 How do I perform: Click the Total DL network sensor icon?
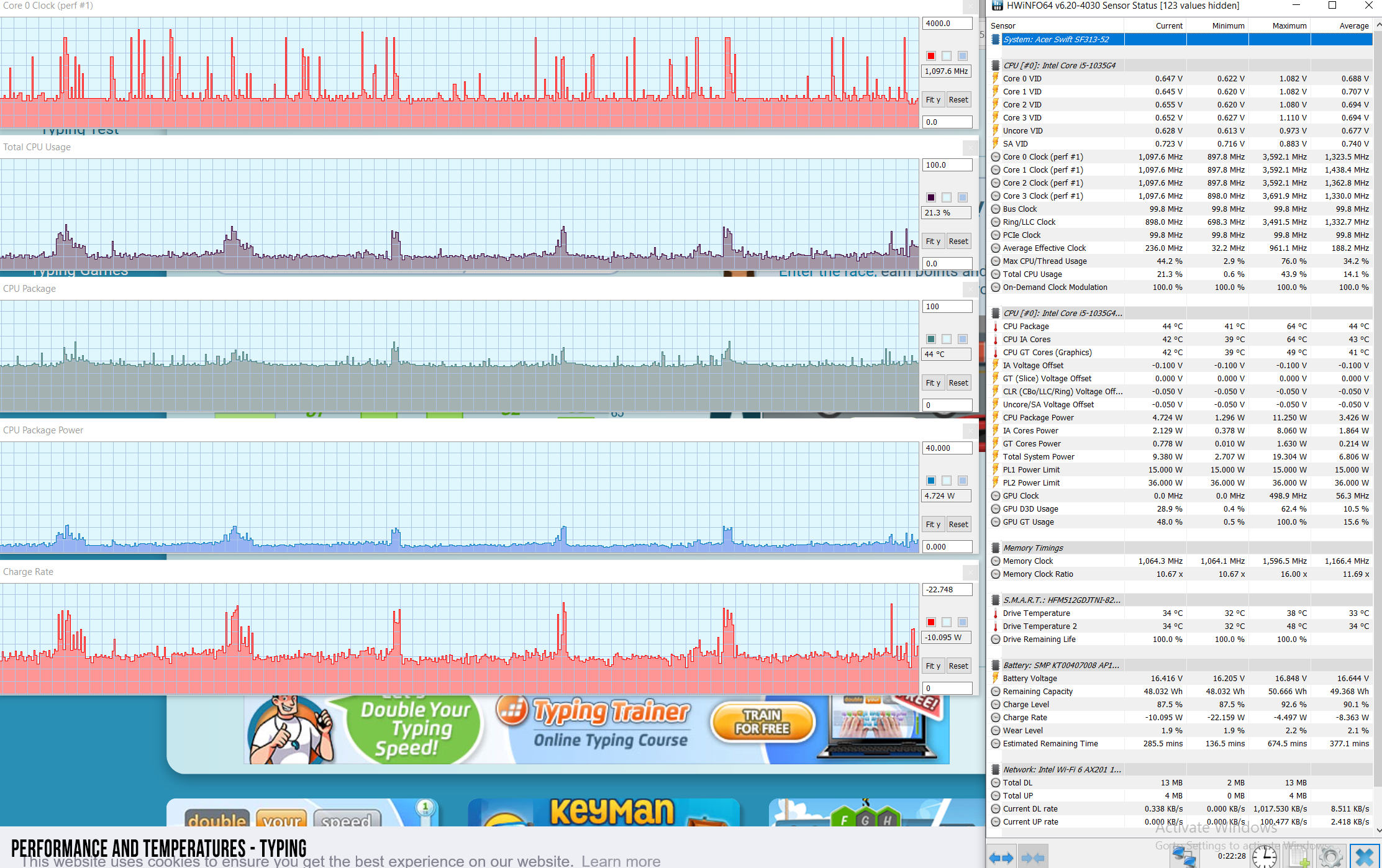[996, 782]
